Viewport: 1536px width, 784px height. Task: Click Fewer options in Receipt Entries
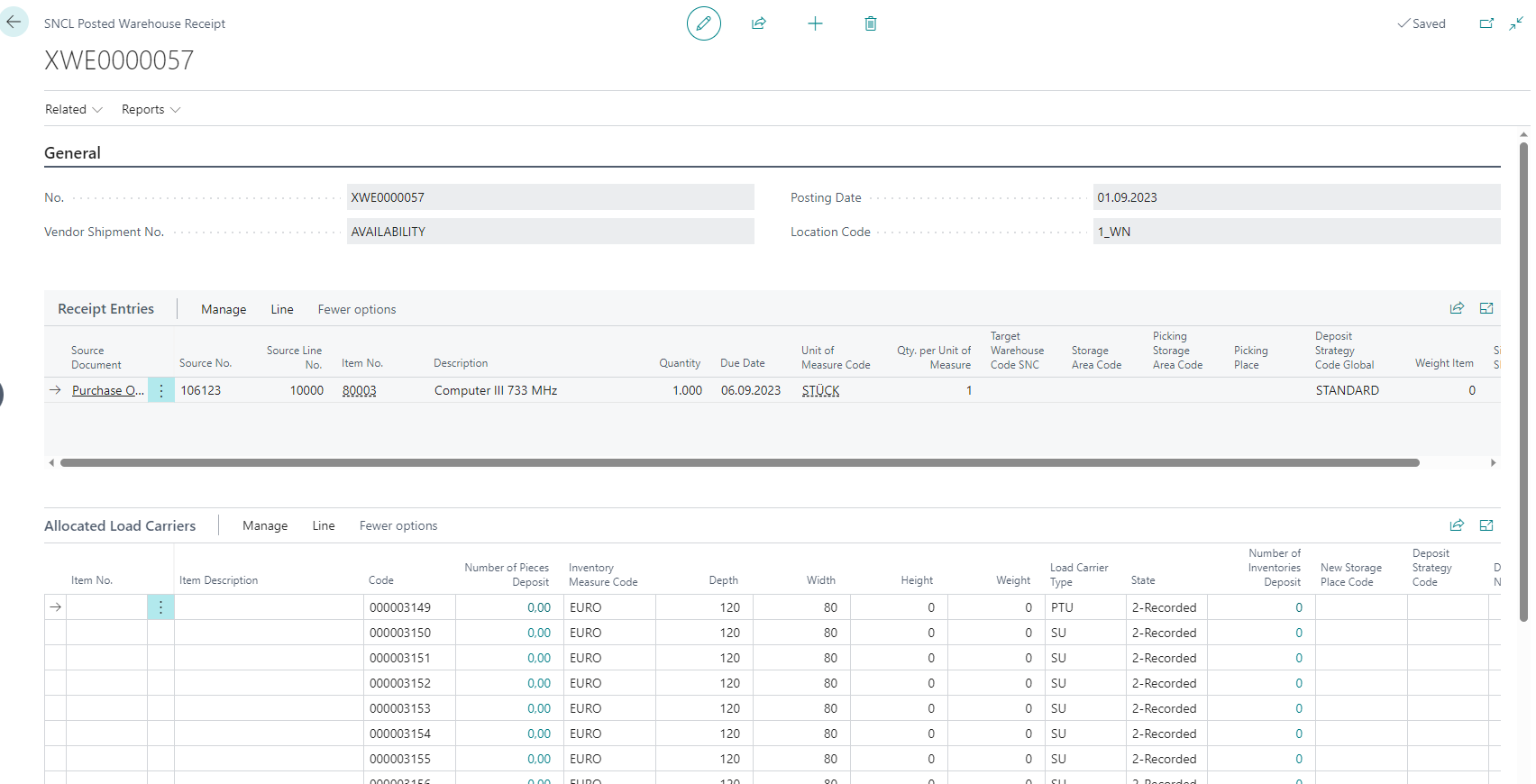click(357, 309)
